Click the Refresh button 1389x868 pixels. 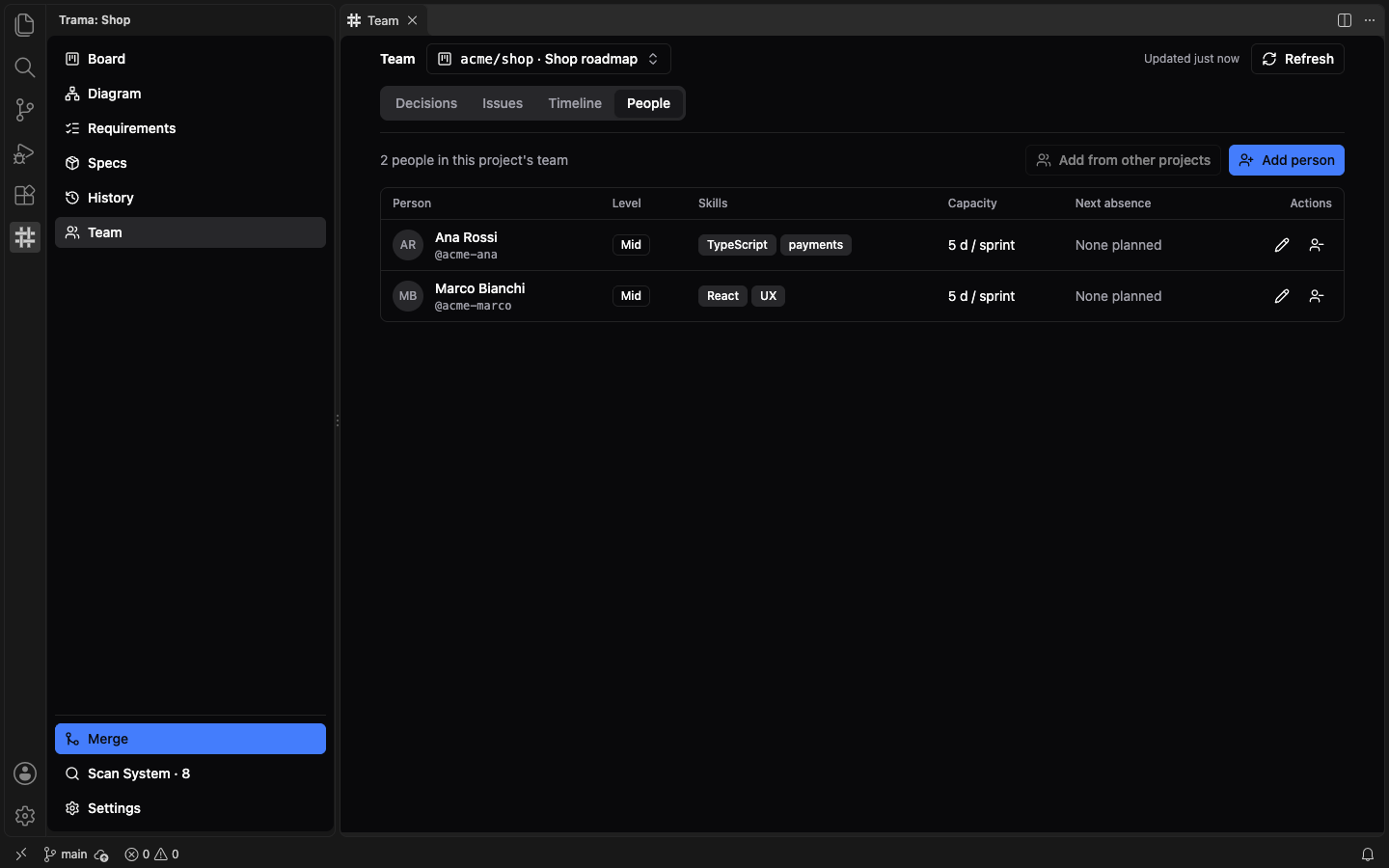click(x=1297, y=59)
